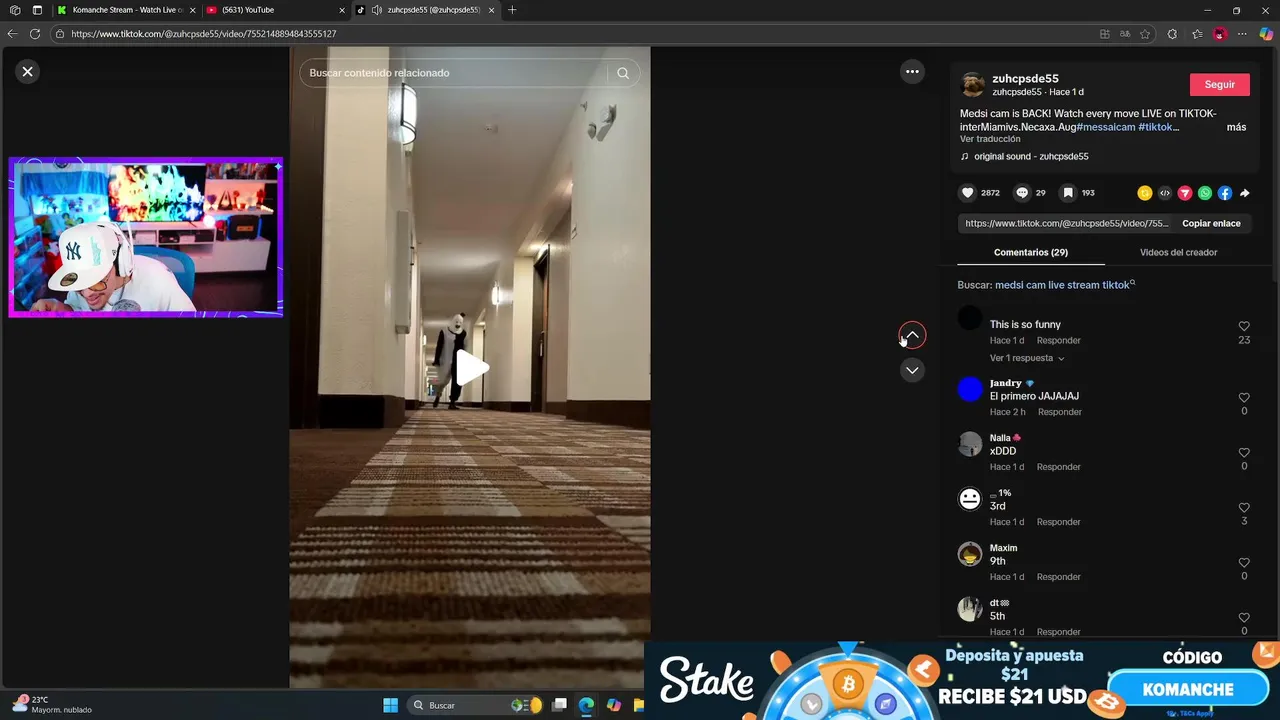Reply to Jandry's "El primero JAJAJAJ" comment
1280x720 pixels.
[x=1059, y=412]
